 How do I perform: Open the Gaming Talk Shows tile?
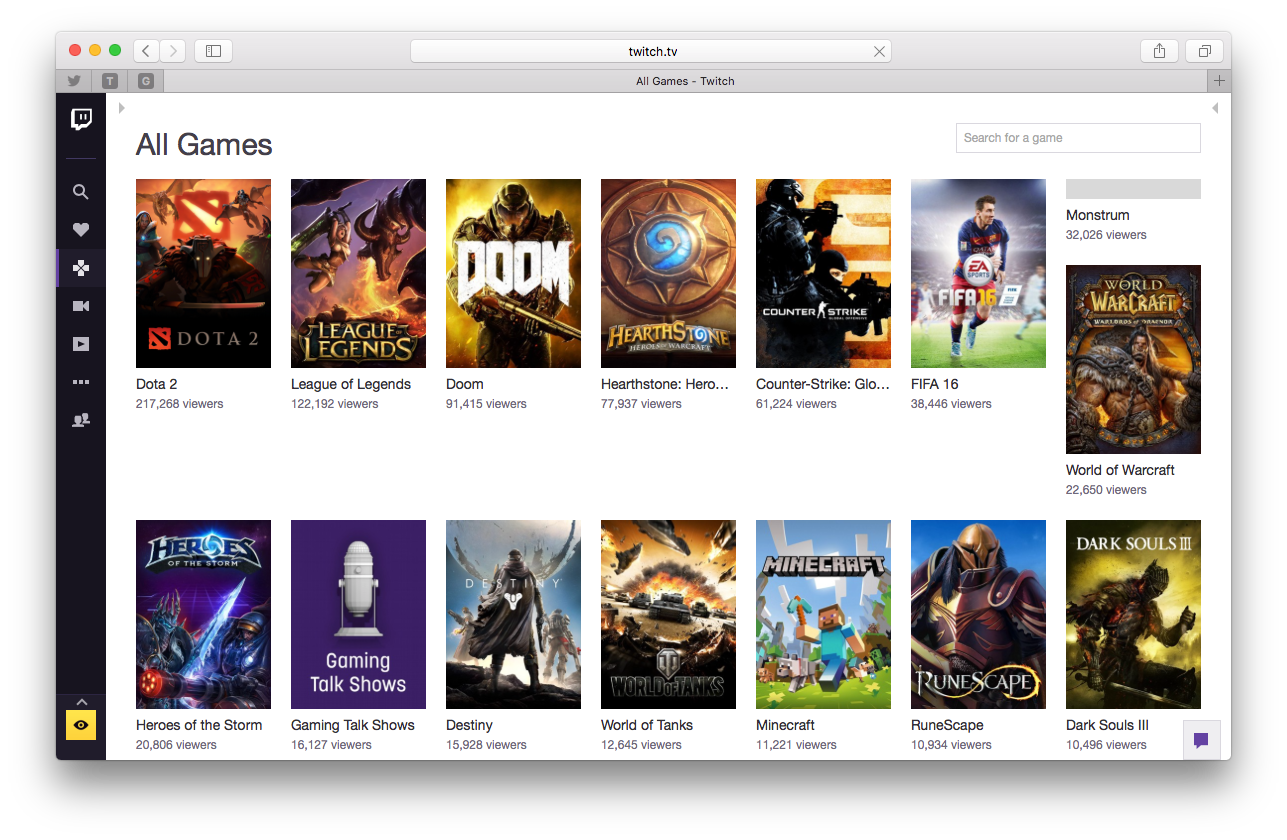(x=358, y=614)
